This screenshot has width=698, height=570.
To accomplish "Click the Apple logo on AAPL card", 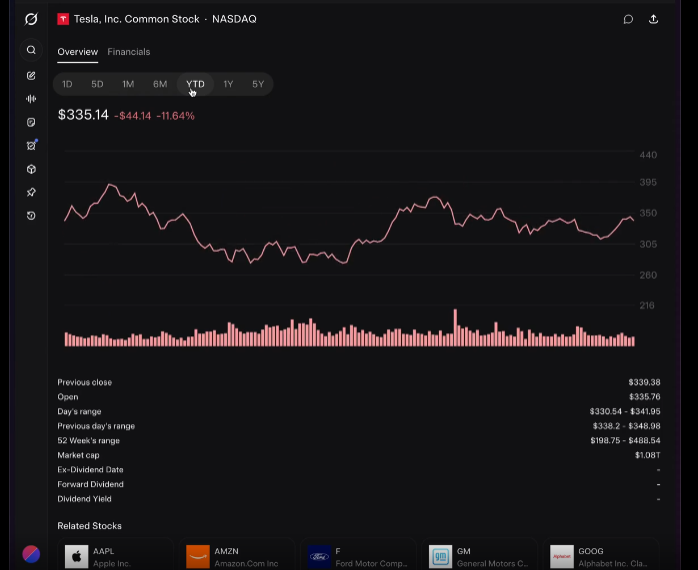I will tap(77, 557).
